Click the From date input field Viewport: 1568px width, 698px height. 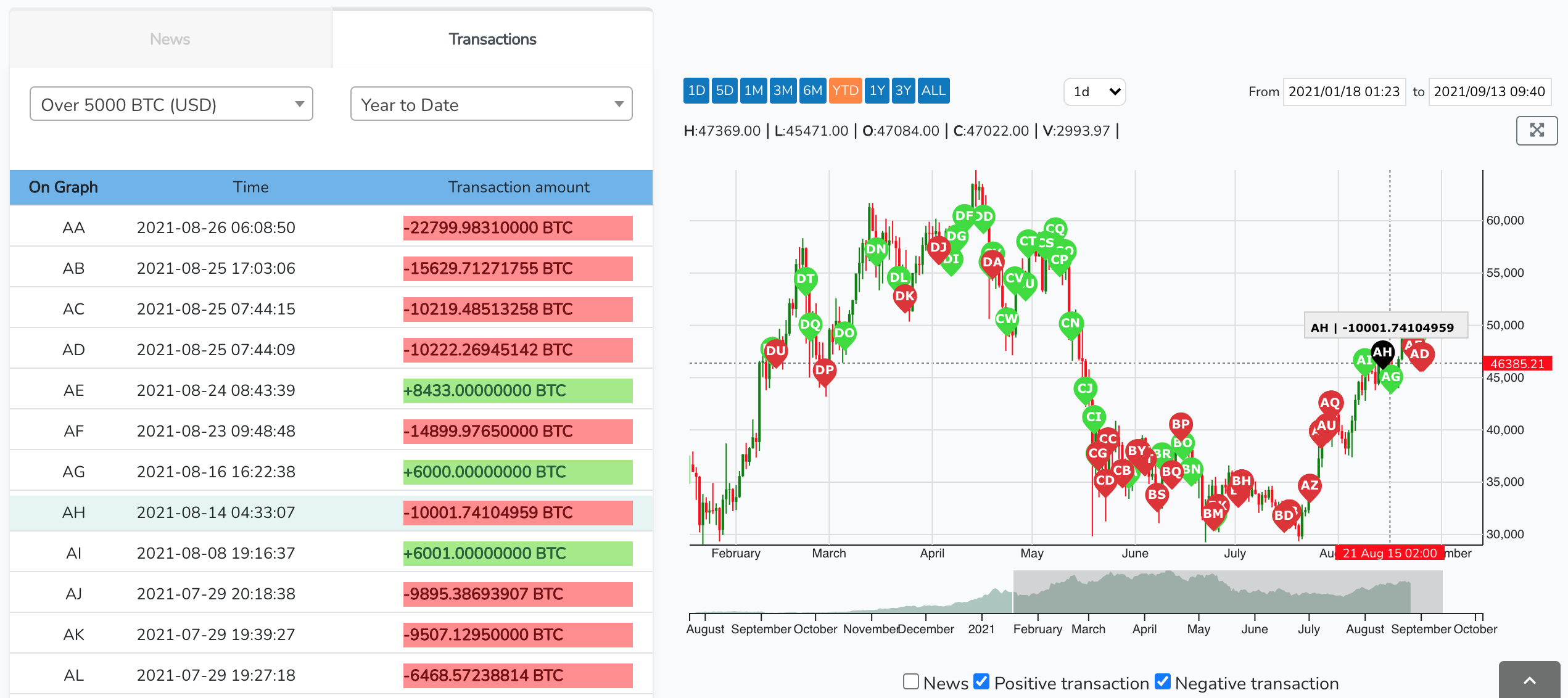(1343, 92)
